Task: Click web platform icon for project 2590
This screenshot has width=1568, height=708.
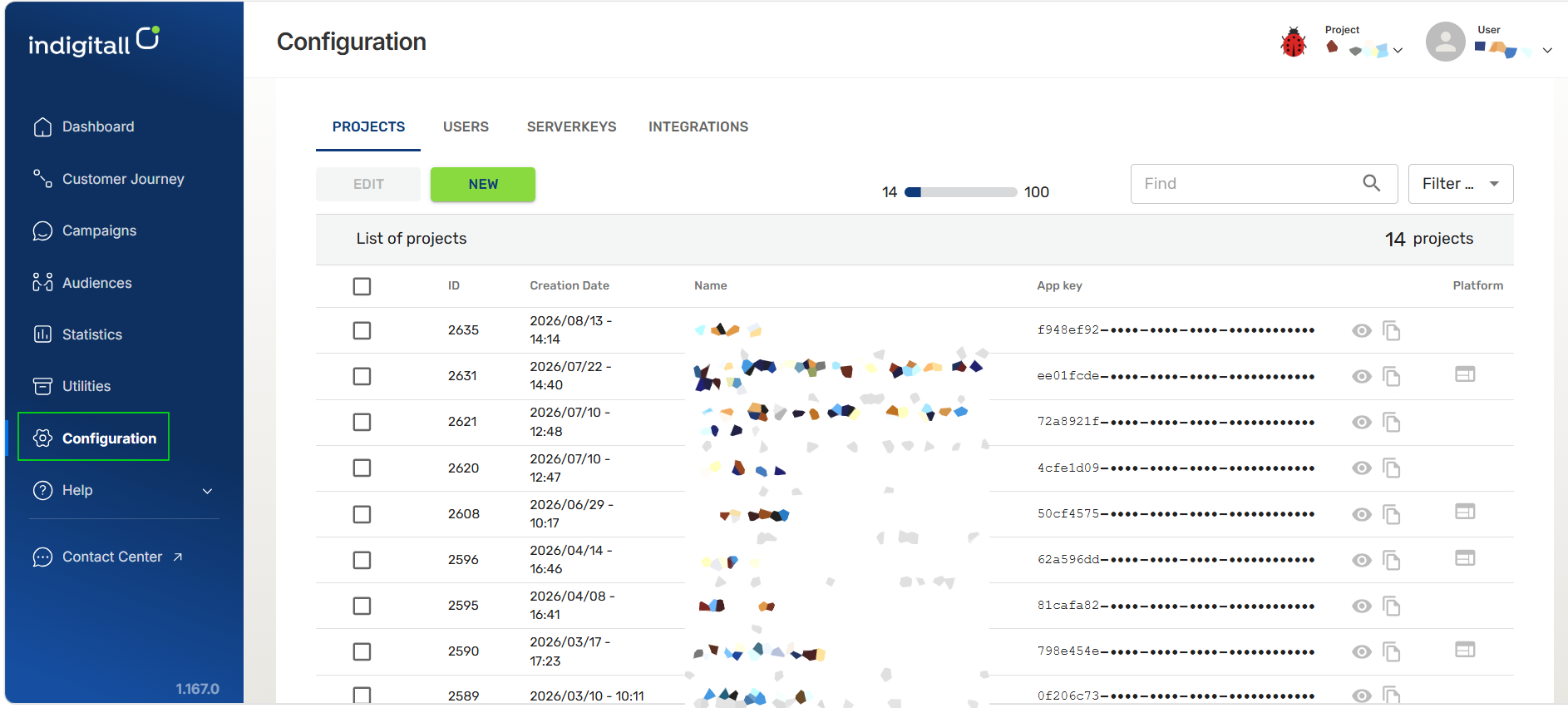Action: coord(1465,649)
